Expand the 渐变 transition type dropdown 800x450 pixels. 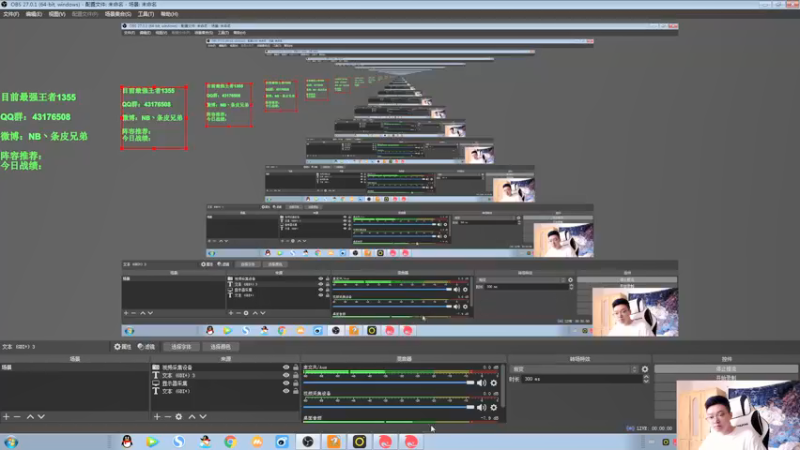[574, 369]
